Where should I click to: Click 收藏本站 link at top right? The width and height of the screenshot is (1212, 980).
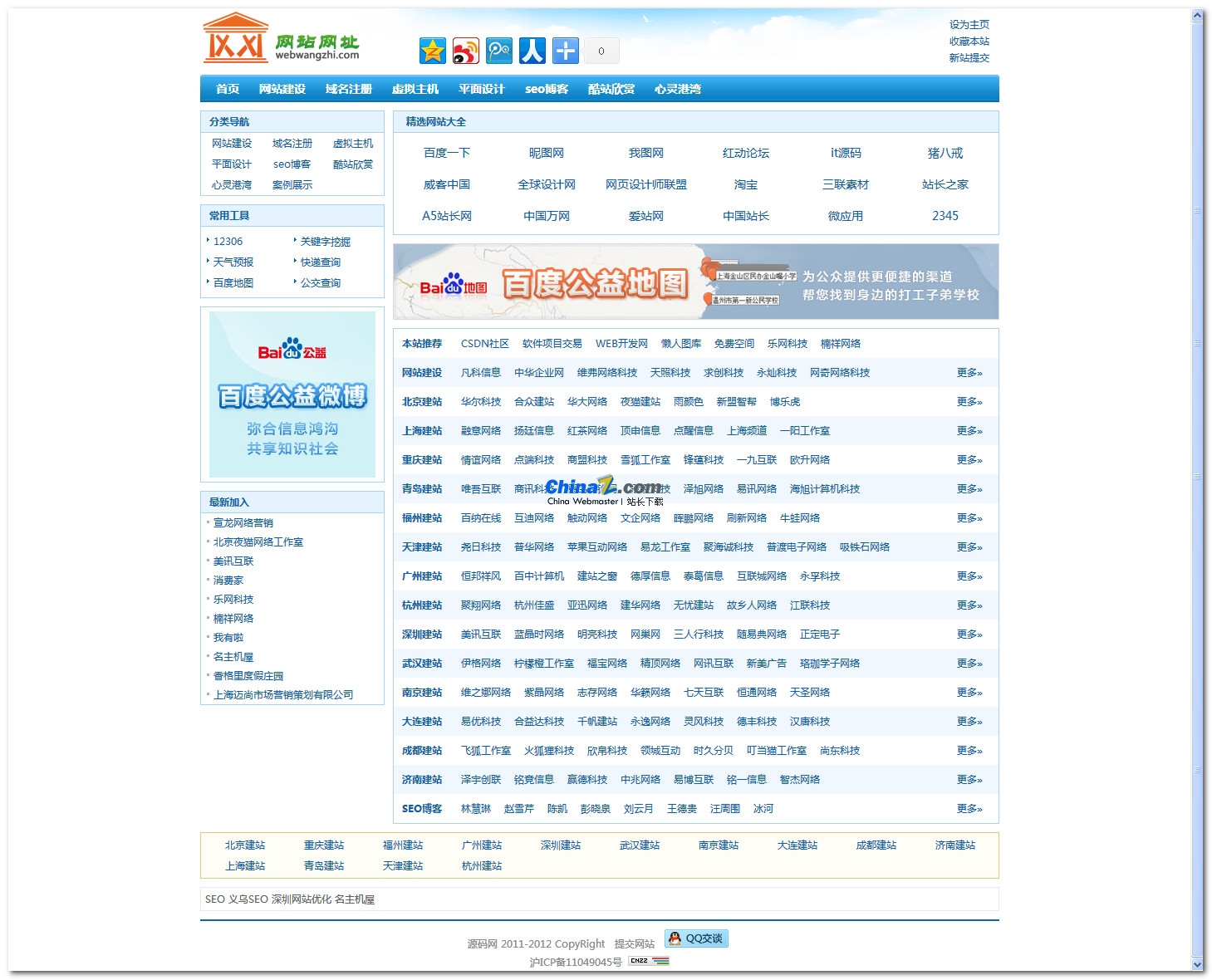pos(969,42)
